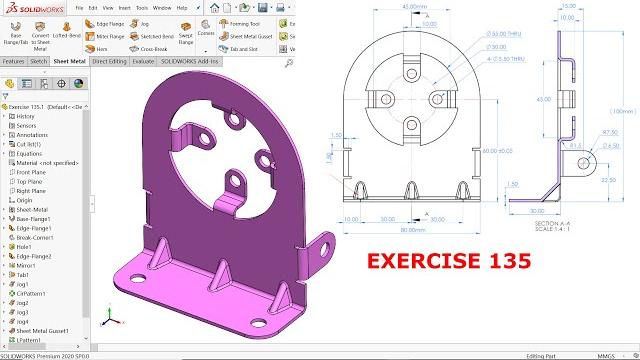
Task: Open the DimXpertManager crosshair tab
Action: pyautogui.click(x=61, y=84)
